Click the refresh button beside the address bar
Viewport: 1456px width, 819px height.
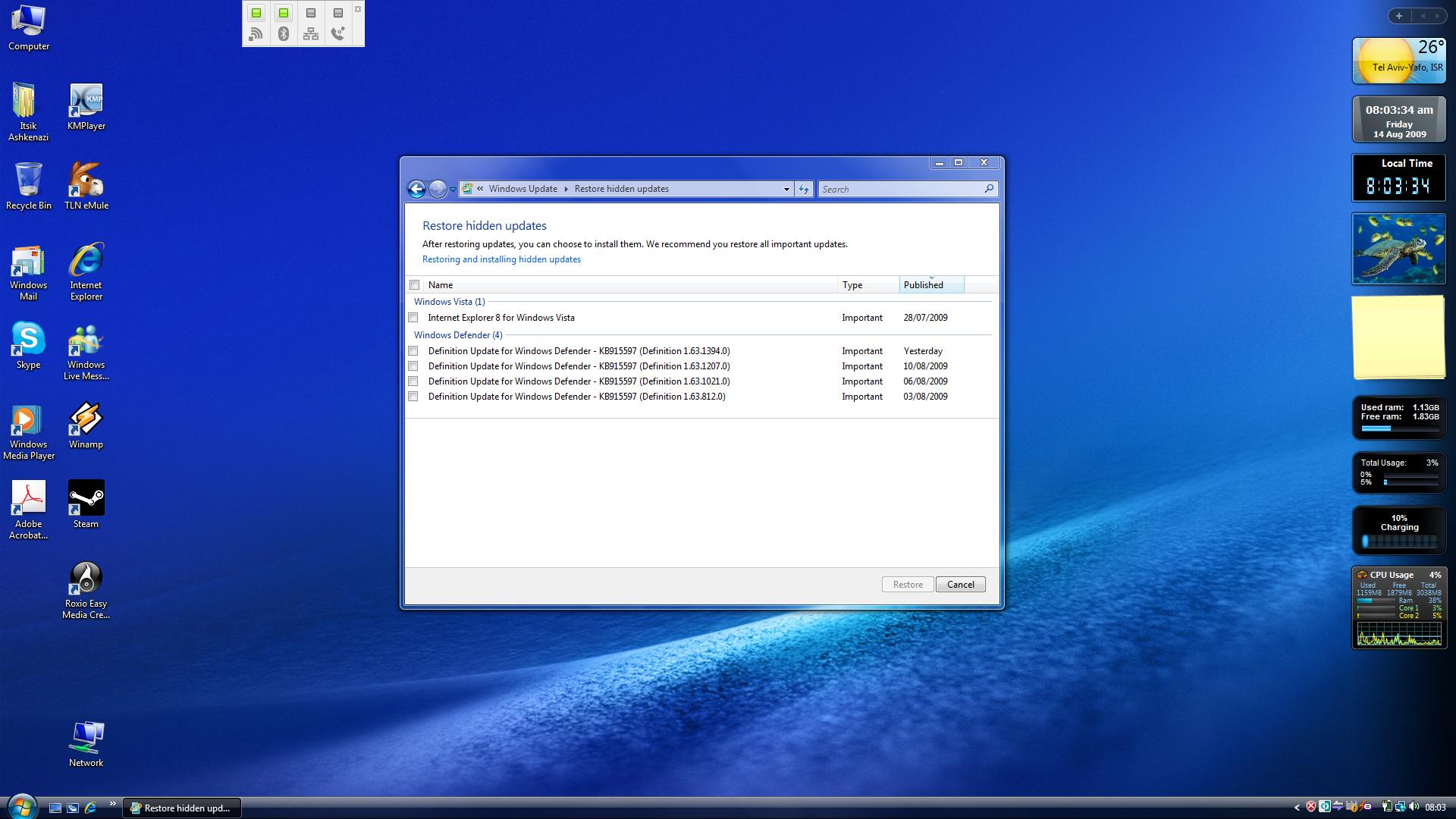(x=804, y=189)
